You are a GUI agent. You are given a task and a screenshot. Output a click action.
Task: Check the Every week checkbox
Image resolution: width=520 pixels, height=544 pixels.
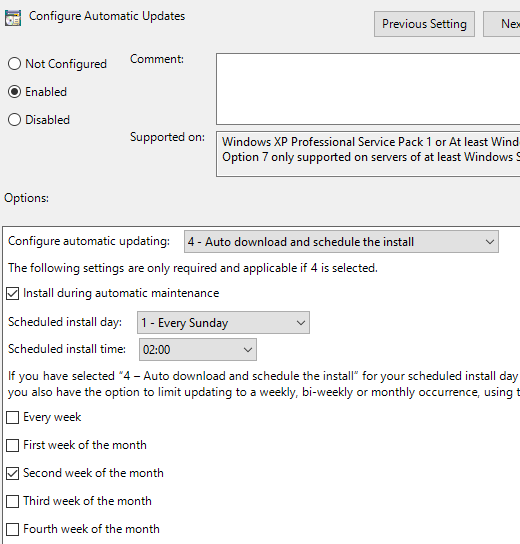point(12,417)
